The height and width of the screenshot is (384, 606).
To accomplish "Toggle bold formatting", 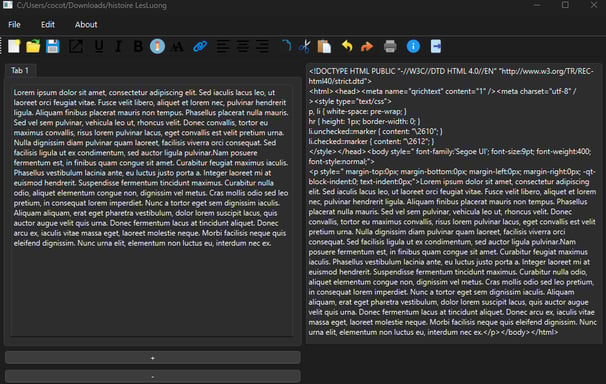I will 138,46.
